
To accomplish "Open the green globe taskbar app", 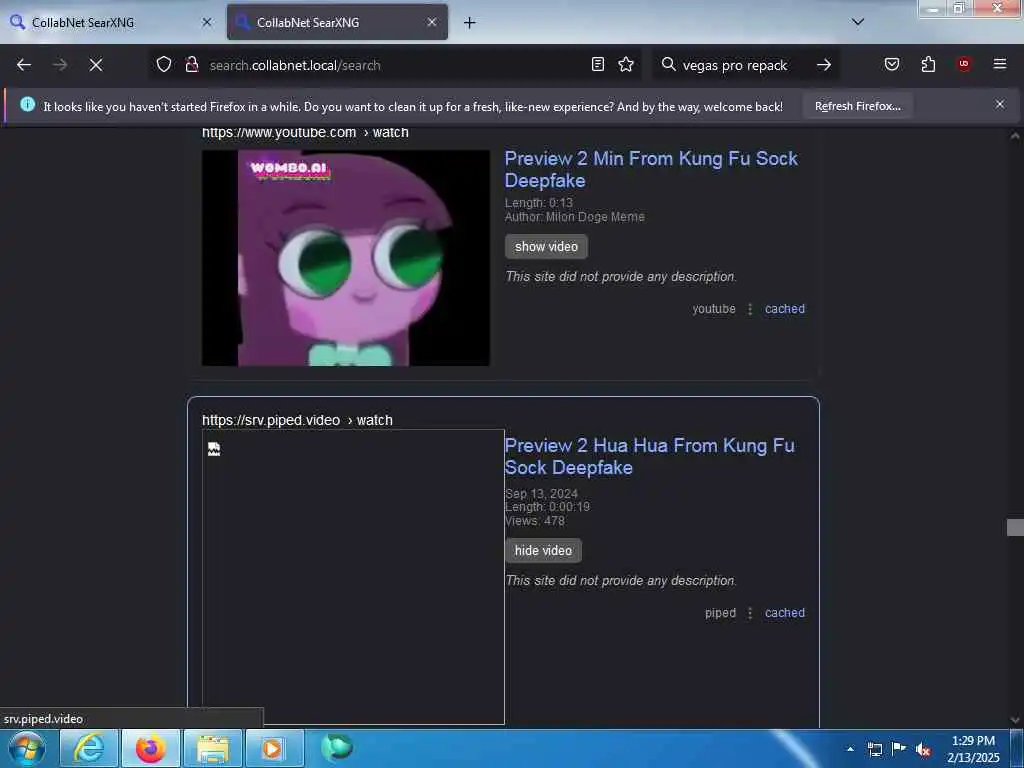I will [x=337, y=748].
